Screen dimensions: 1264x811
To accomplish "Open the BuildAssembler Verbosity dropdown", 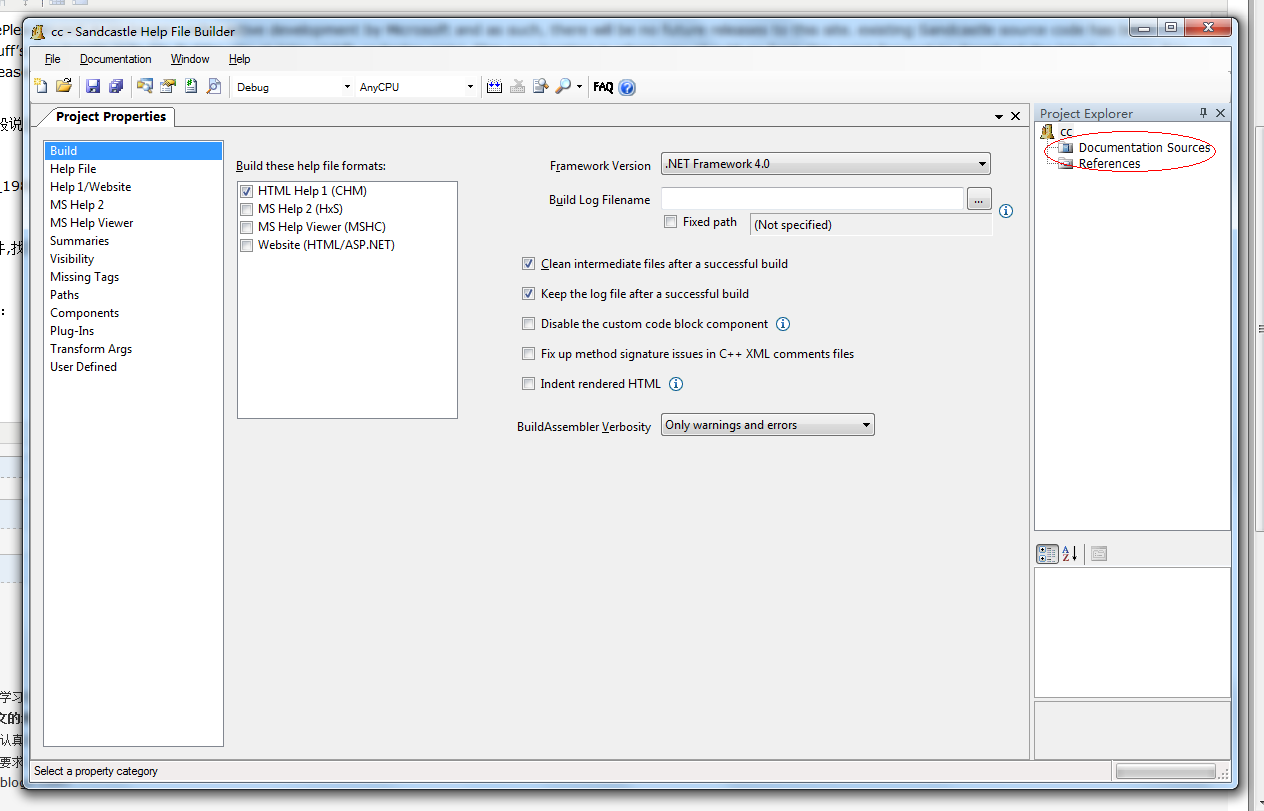I will tap(768, 425).
